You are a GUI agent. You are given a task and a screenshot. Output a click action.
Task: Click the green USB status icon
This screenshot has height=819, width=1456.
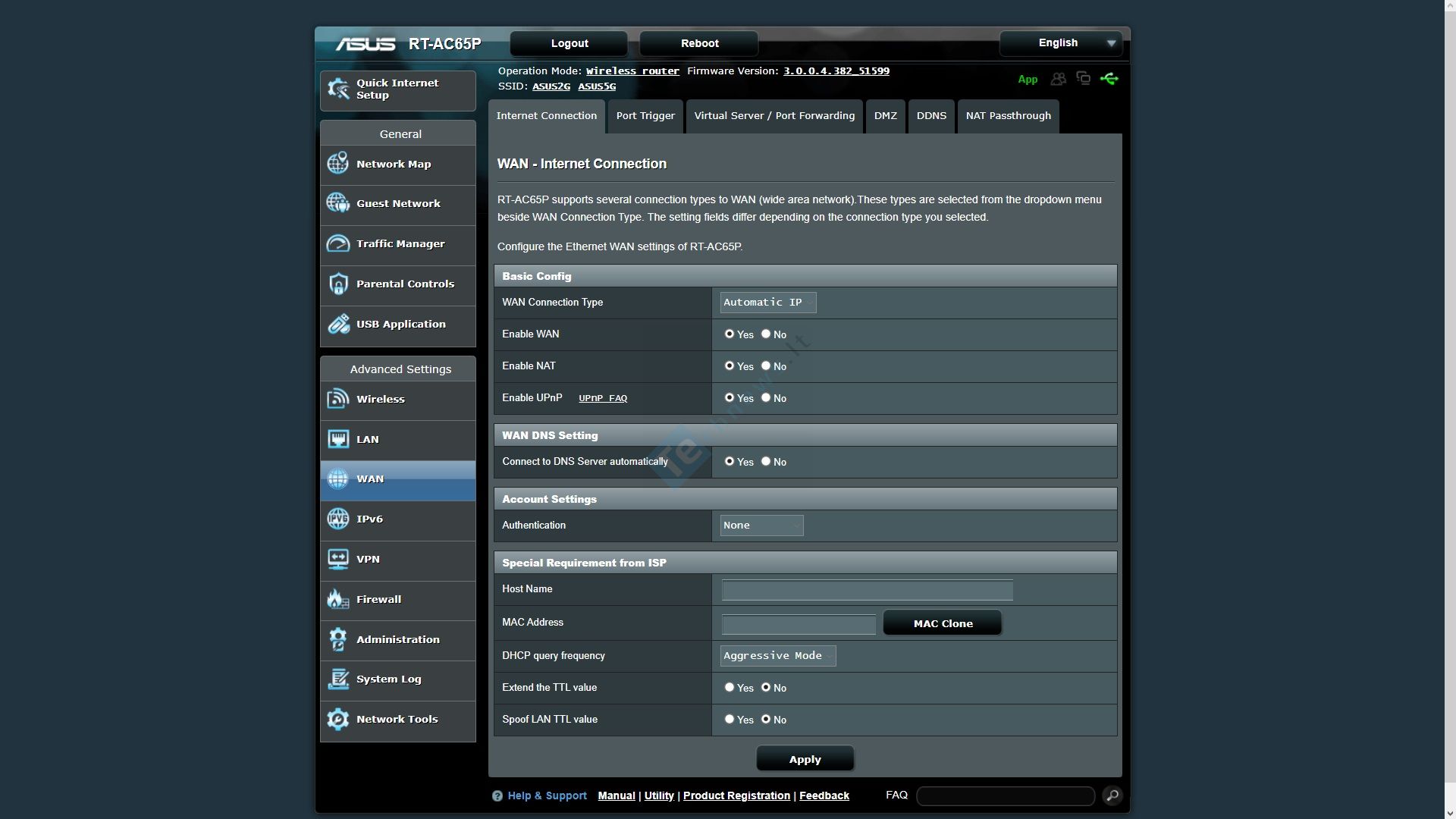tap(1109, 79)
